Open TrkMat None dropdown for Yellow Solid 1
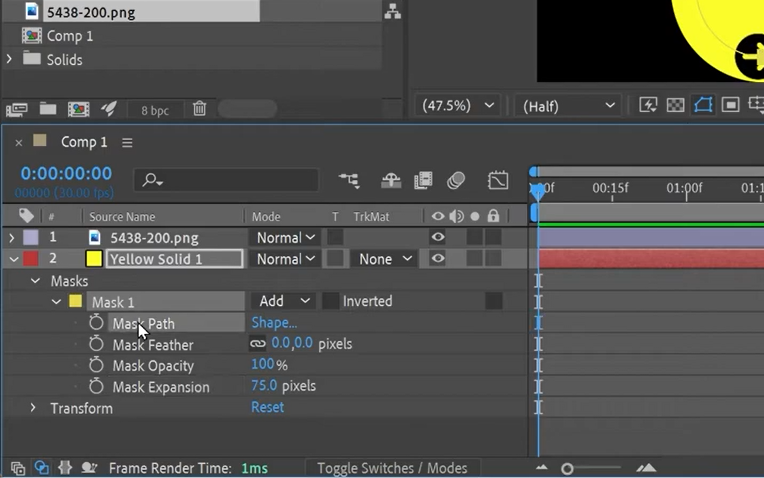 [x=384, y=259]
